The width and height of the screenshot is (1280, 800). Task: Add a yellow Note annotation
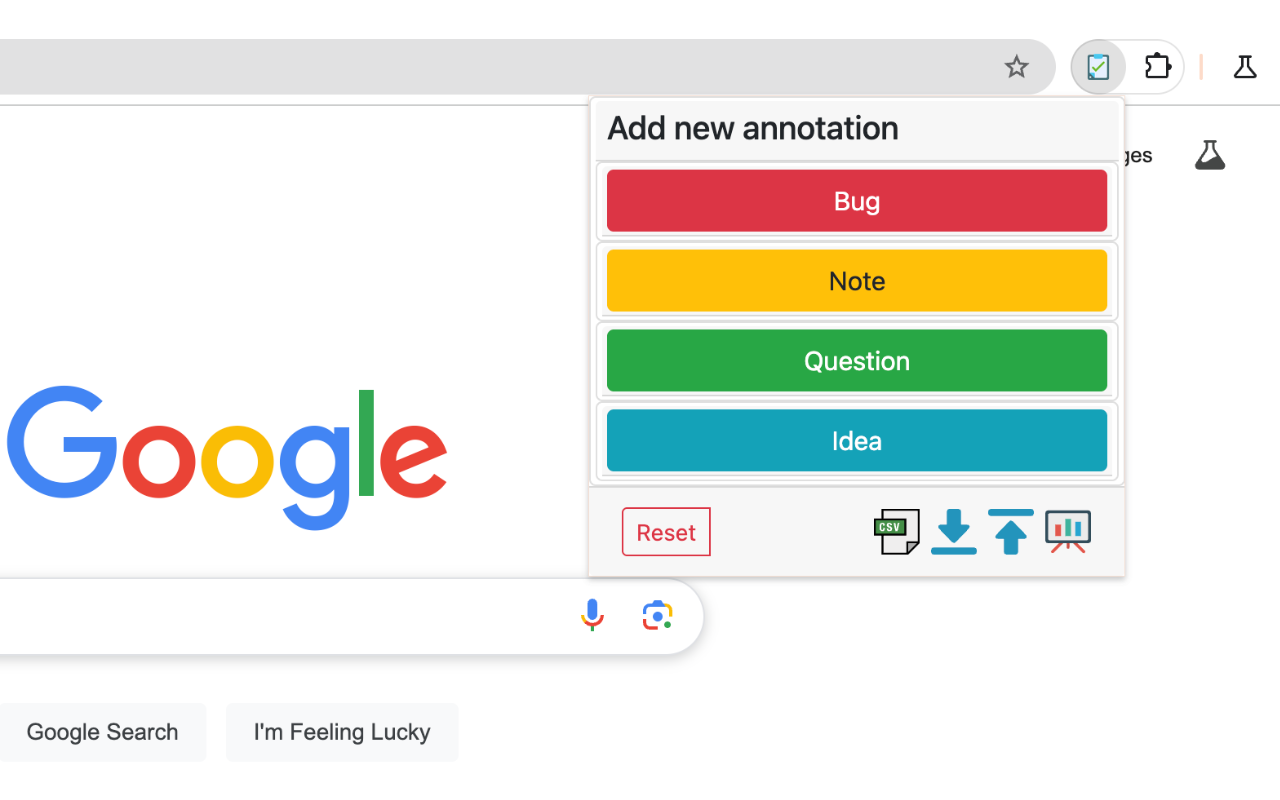856,281
